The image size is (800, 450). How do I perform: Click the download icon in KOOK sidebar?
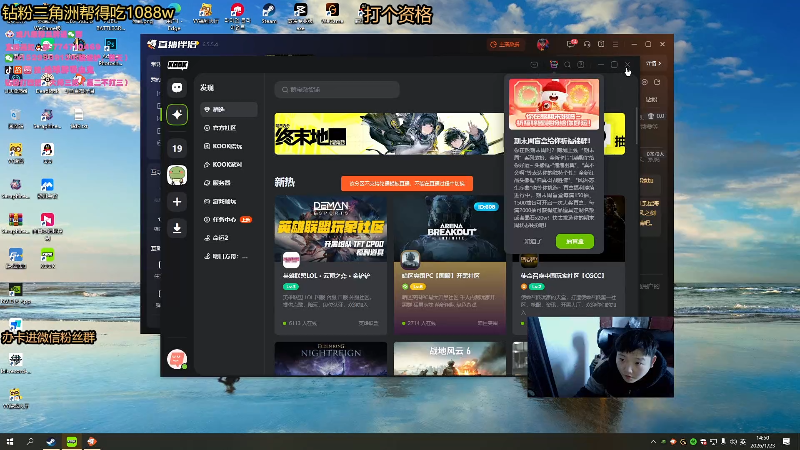(177, 228)
